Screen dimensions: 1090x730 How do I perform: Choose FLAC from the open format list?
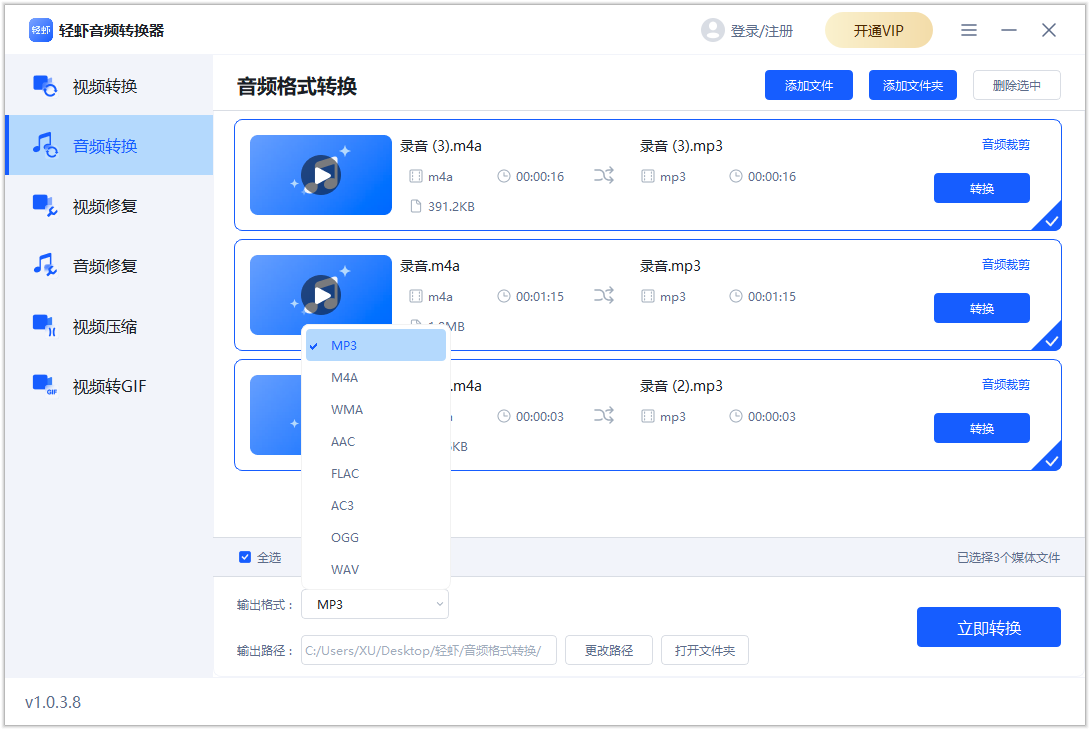[x=345, y=473]
